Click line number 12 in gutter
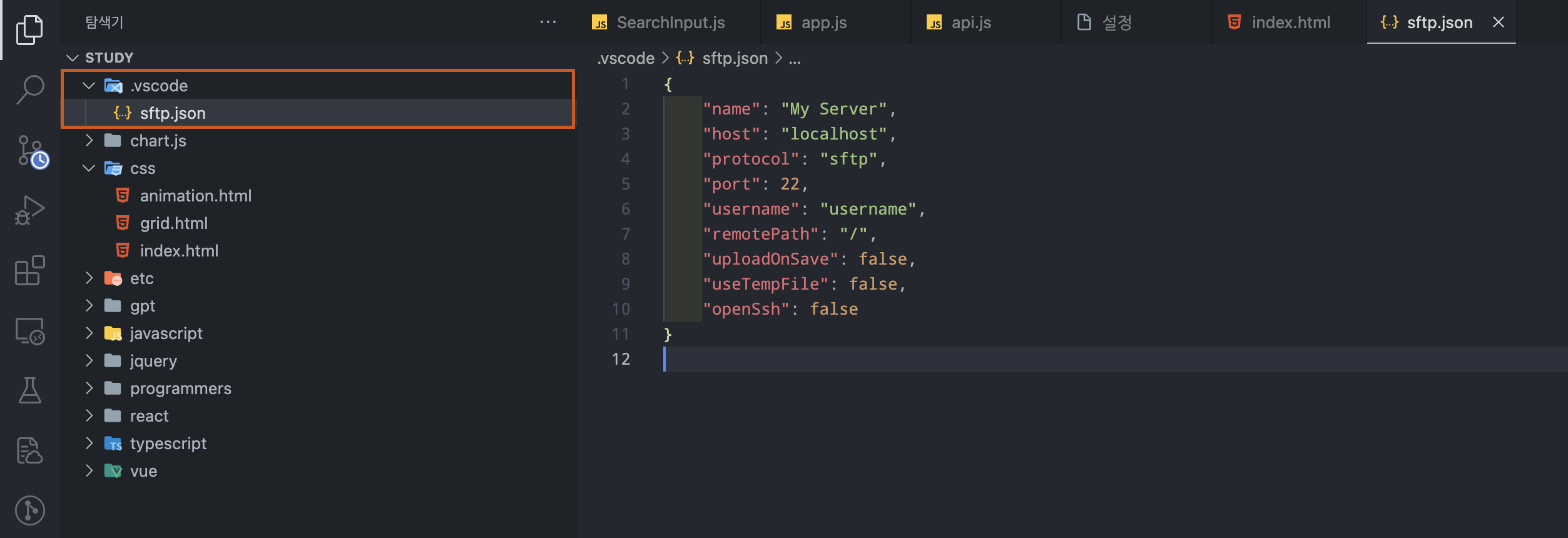The image size is (1568, 538). tap(621, 359)
